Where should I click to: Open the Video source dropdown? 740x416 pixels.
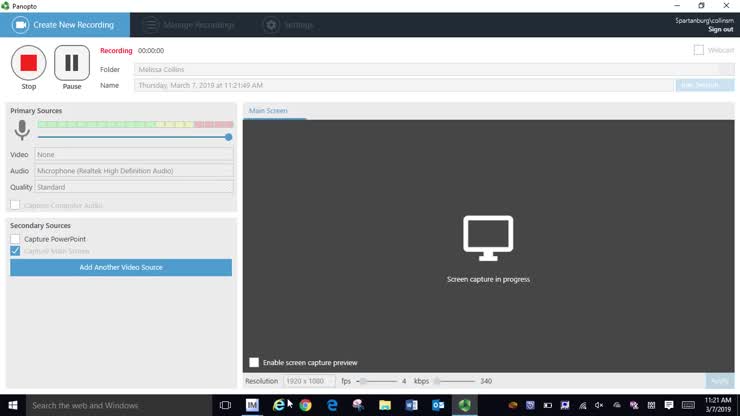pos(134,155)
